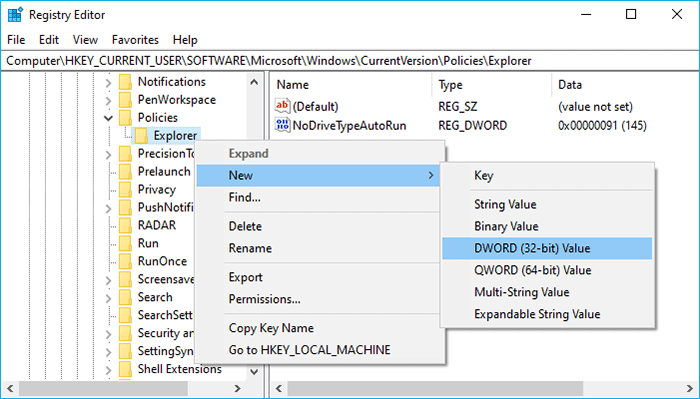Click the tree pane scroll-down arrow
The image size is (700, 399).
point(254,371)
